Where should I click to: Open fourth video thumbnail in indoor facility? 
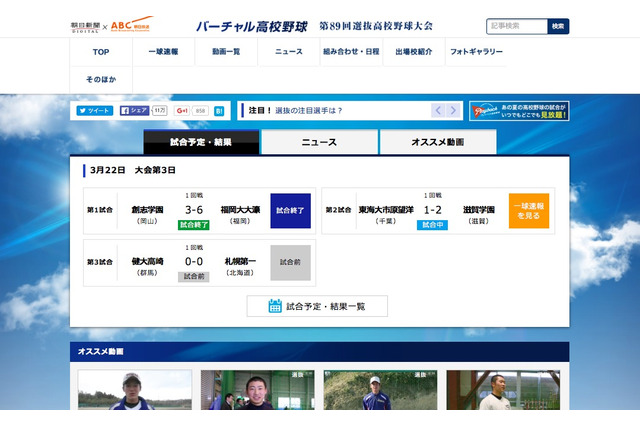(503, 390)
